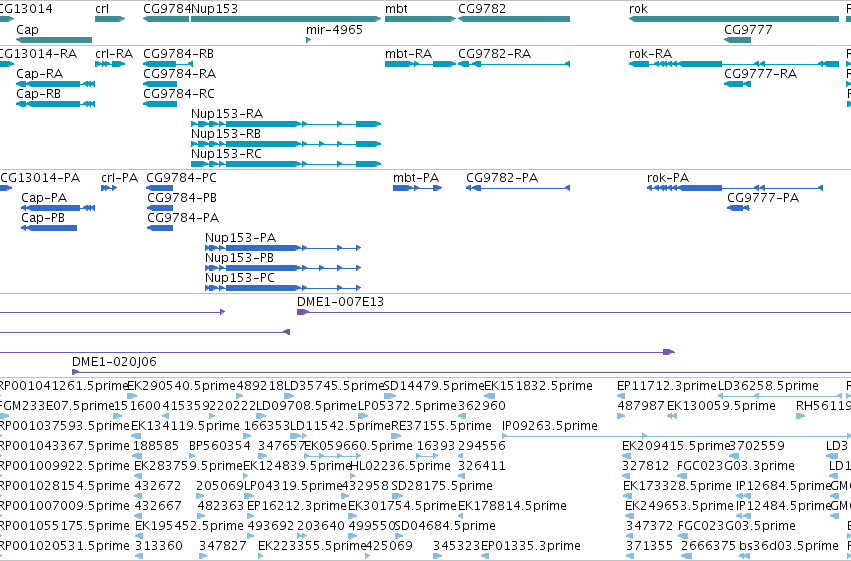Image resolution: width=851 pixels, height=561 pixels.
Task: Click EST EK151832.5prime
Action: click(538, 386)
